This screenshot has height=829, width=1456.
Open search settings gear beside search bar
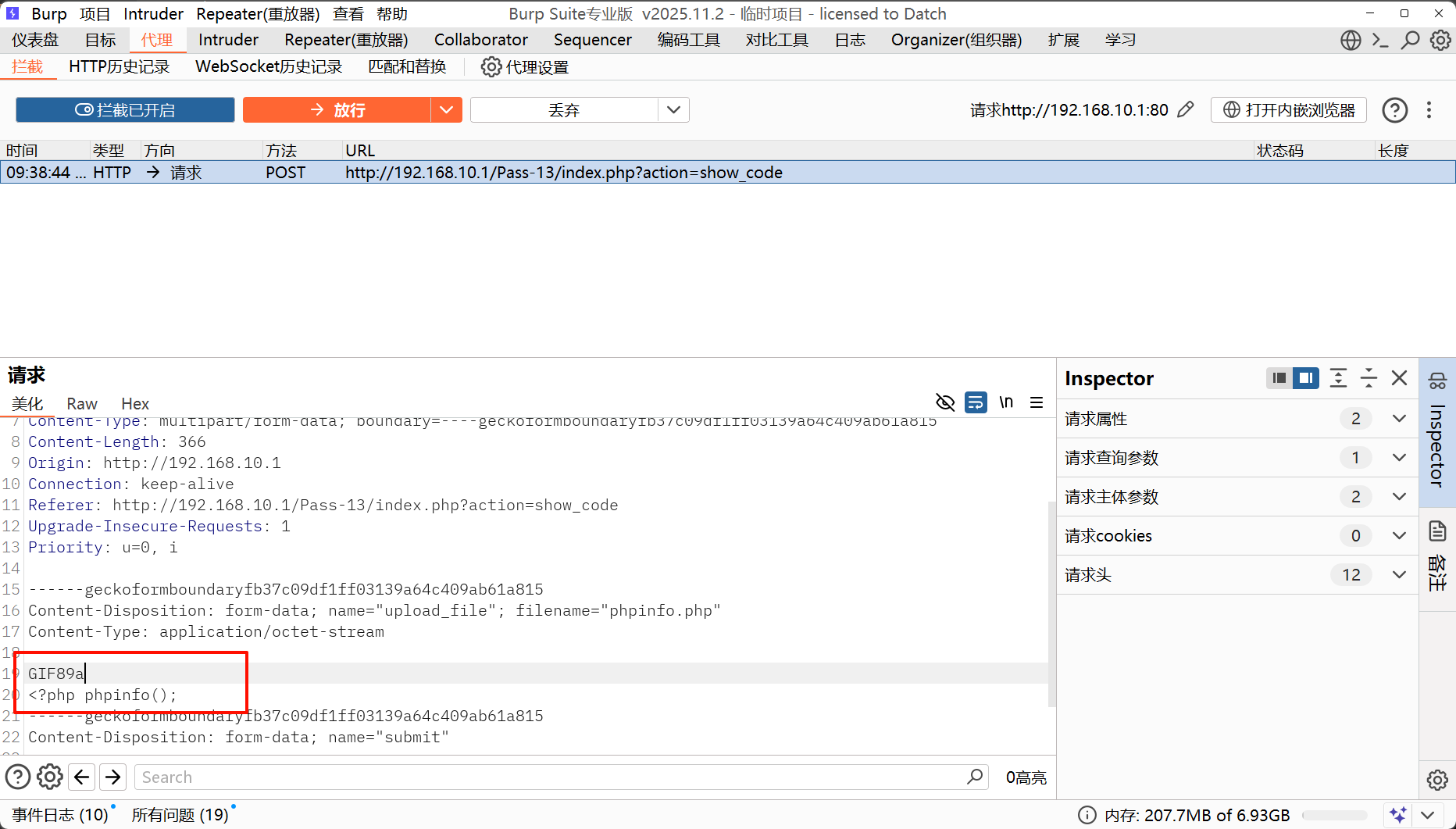click(50, 777)
